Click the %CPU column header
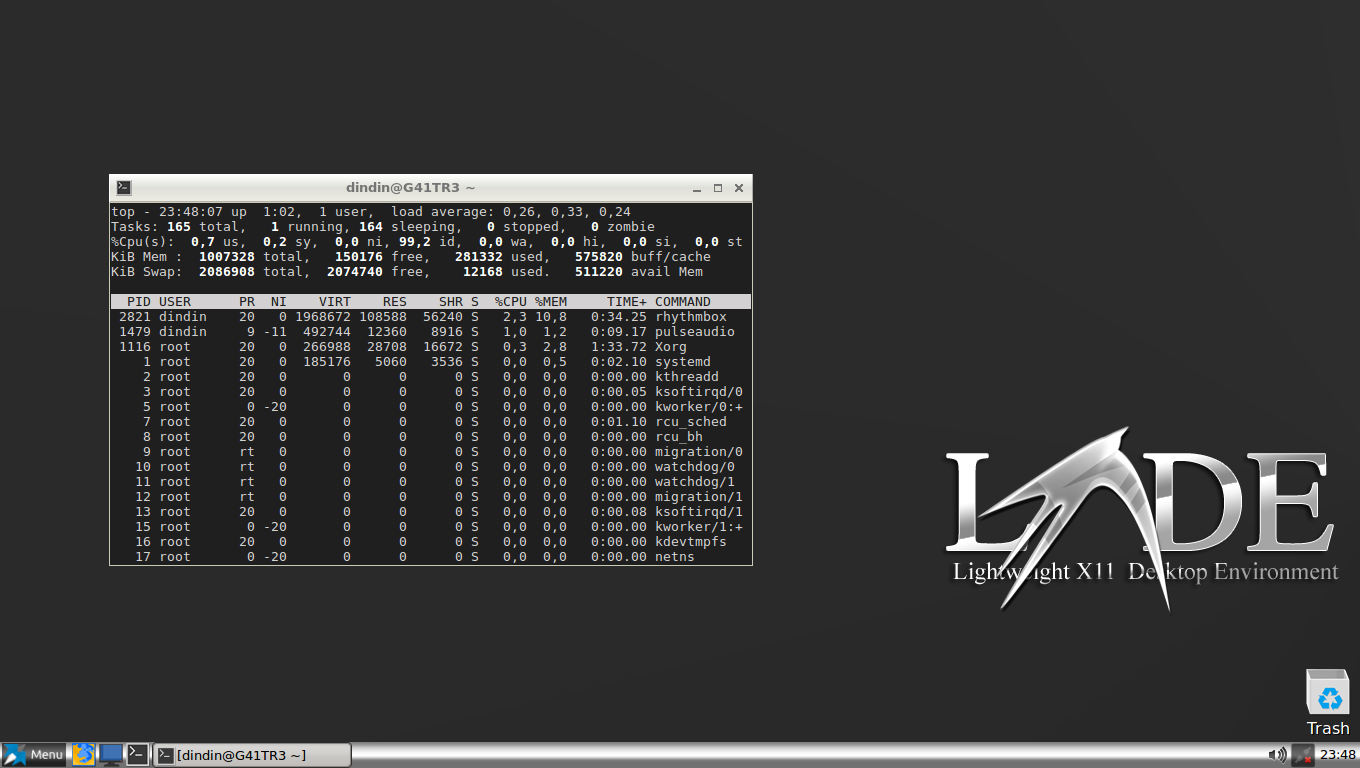Image resolution: width=1360 pixels, height=768 pixels. click(x=511, y=302)
